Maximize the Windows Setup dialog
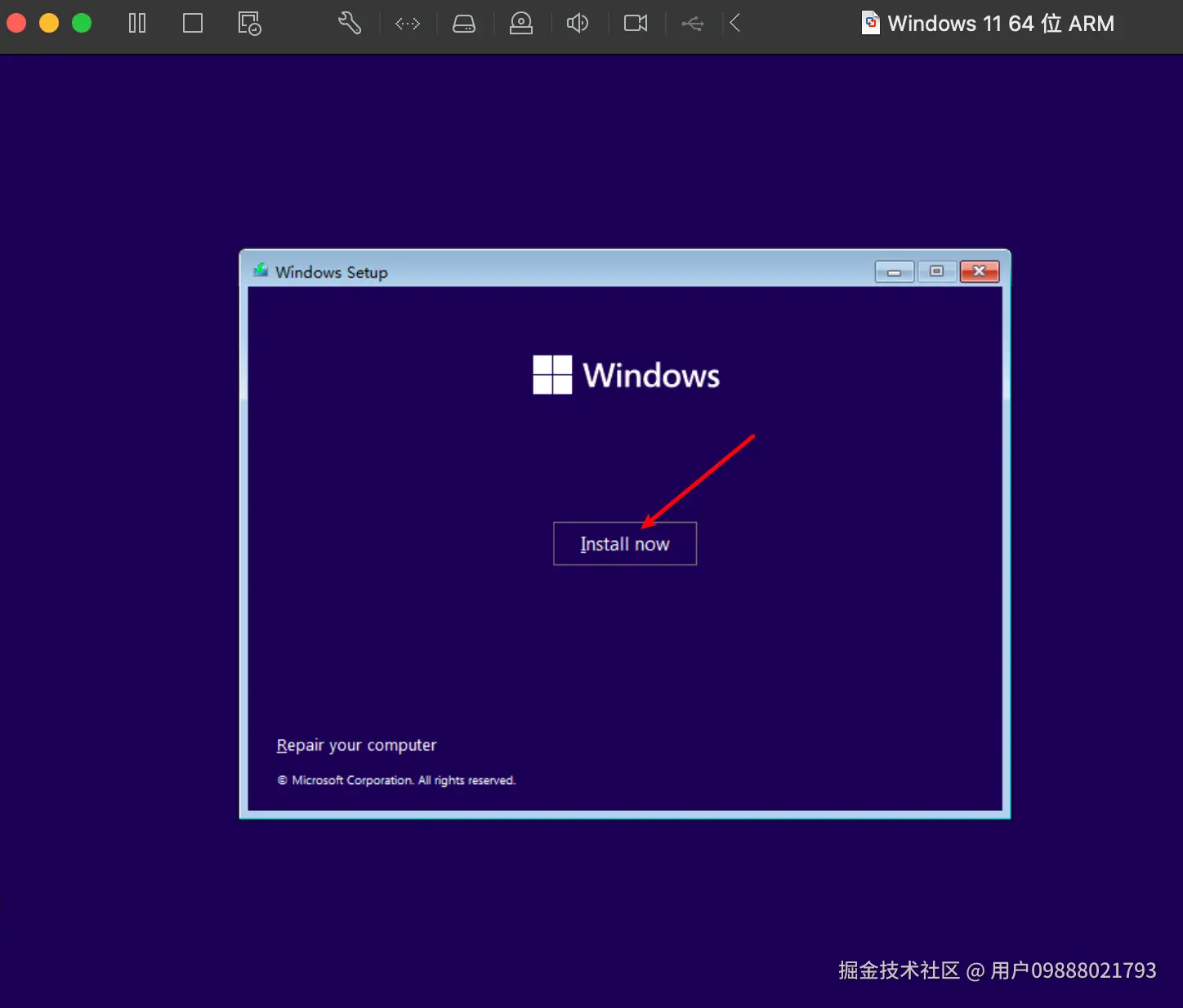The width and height of the screenshot is (1183, 1008). tap(937, 271)
